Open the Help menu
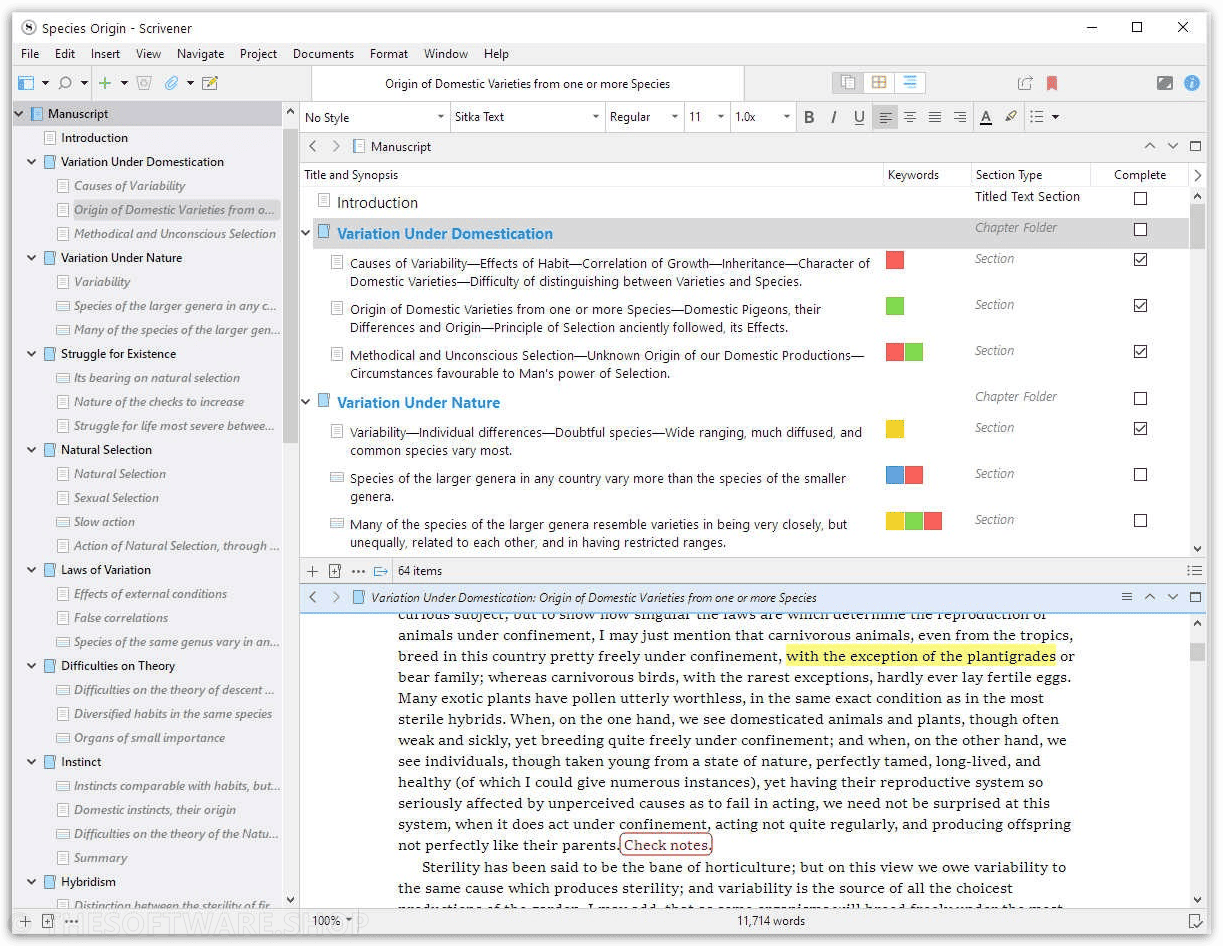The image size is (1223, 946). [x=496, y=54]
